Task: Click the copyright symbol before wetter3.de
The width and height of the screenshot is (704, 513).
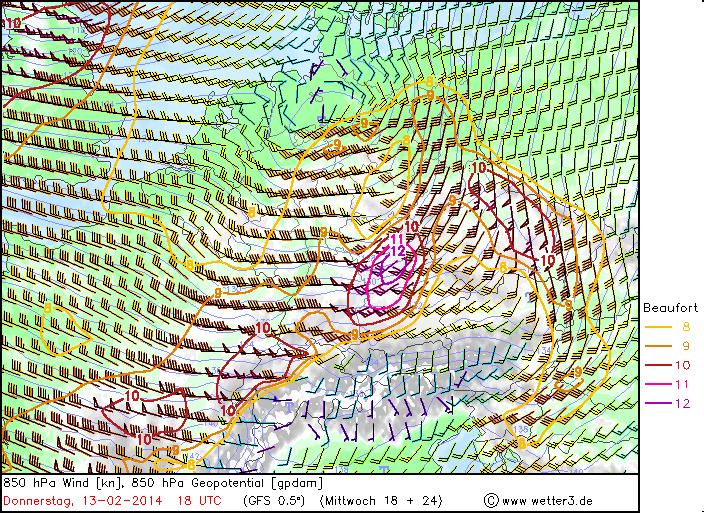Action: [492, 500]
